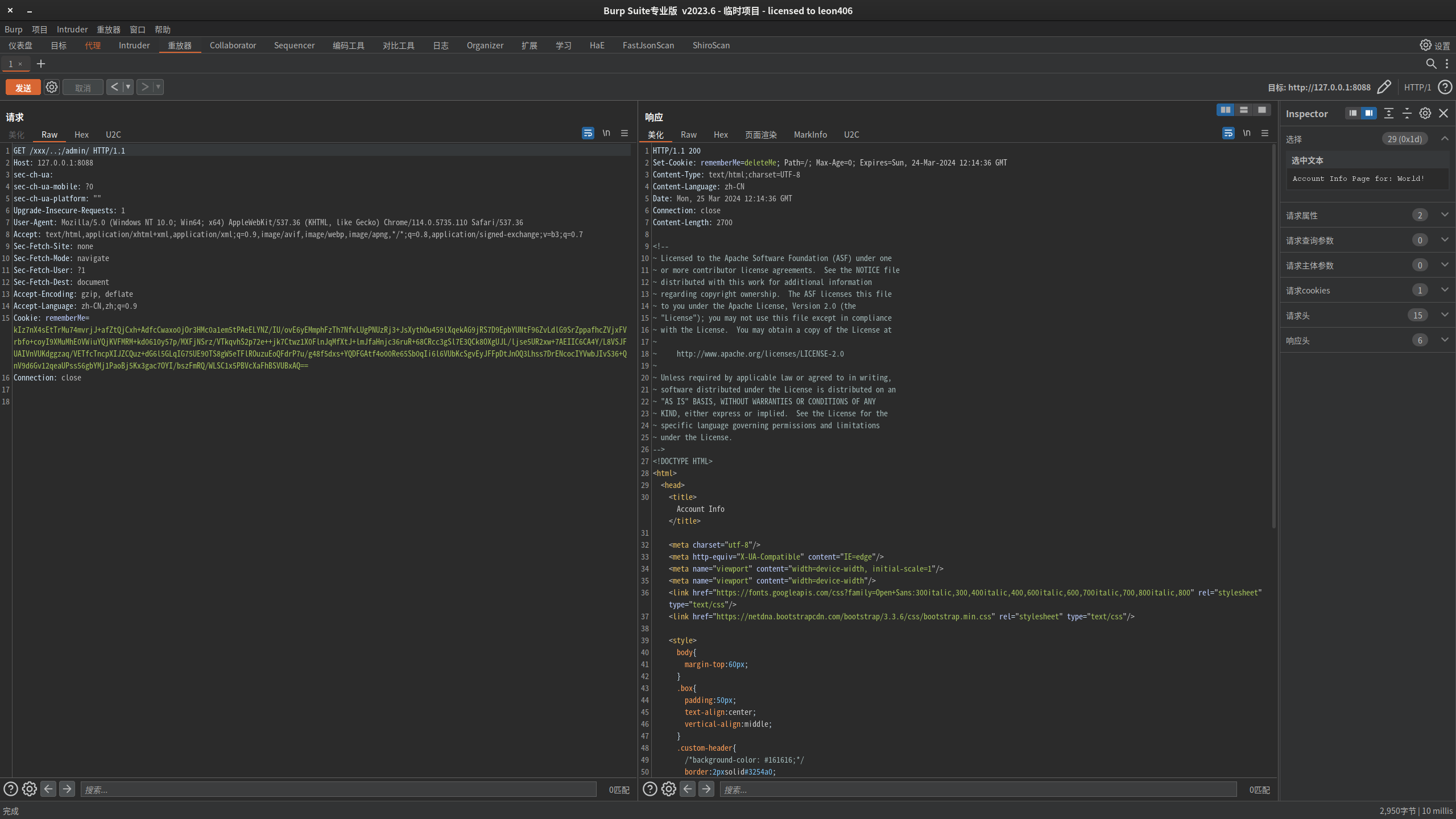Click the 取消 cancel button
Image resolution: width=1456 pixels, height=819 pixels.
83,88
